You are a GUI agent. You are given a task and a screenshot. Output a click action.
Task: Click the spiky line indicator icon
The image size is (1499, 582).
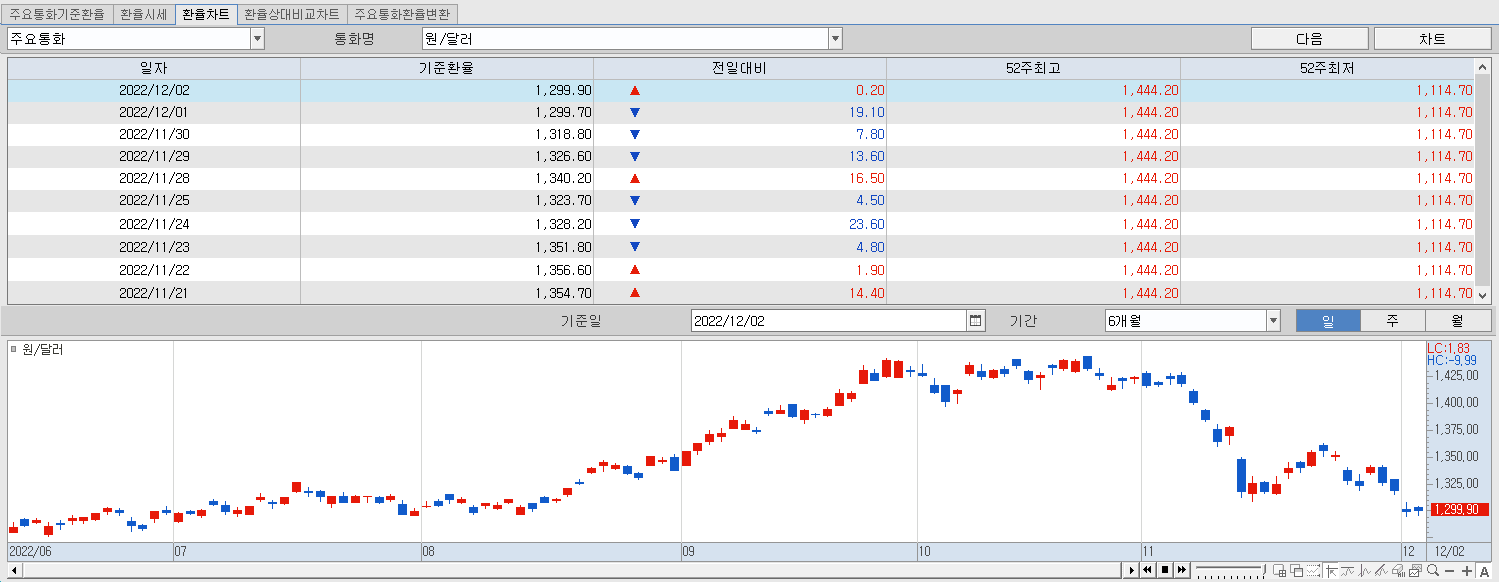(1364, 570)
